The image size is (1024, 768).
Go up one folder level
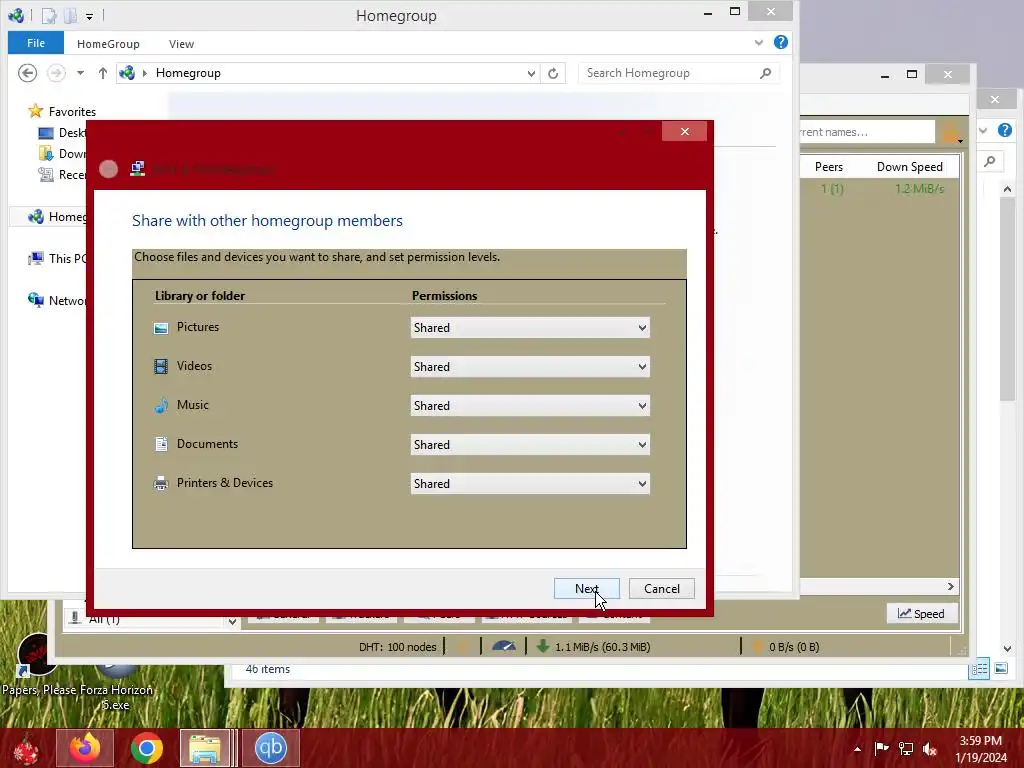pos(103,73)
